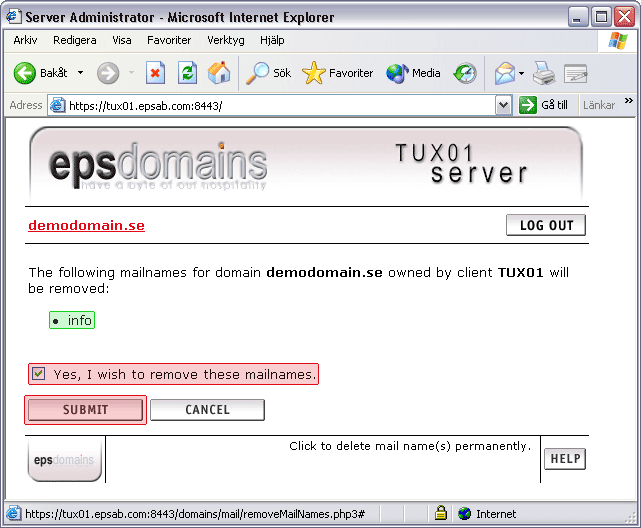Go to the Home page icon
Viewport: 641px width, 528px height.
click(x=218, y=73)
